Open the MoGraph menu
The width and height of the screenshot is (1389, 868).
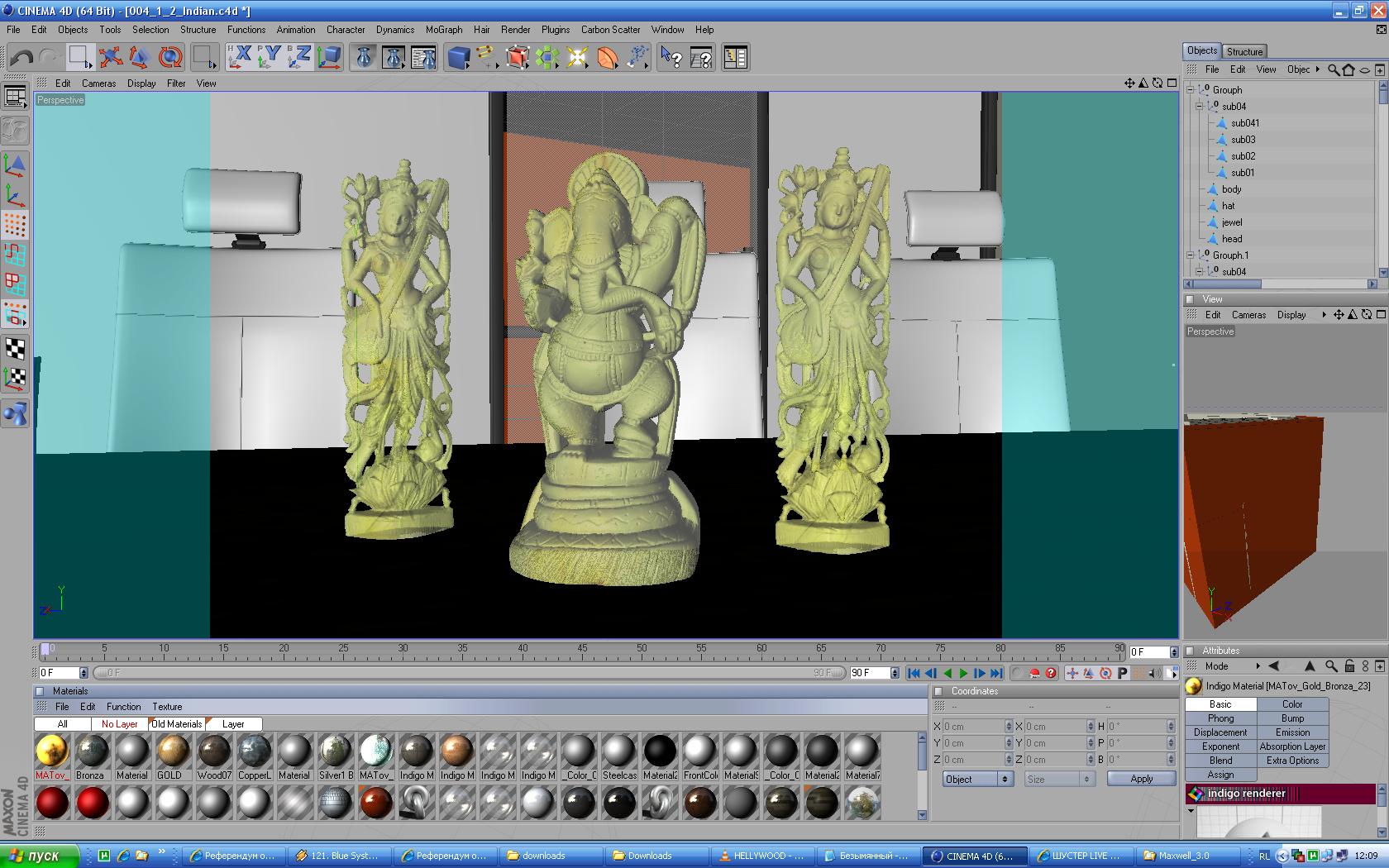[x=444, y=30]
